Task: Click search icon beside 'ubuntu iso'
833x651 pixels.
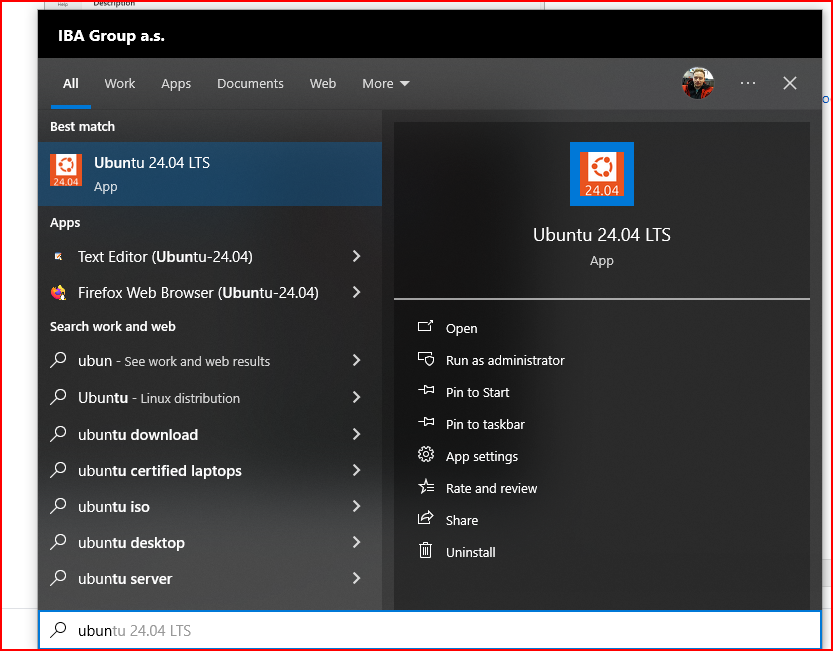Action: click(58, 506)
